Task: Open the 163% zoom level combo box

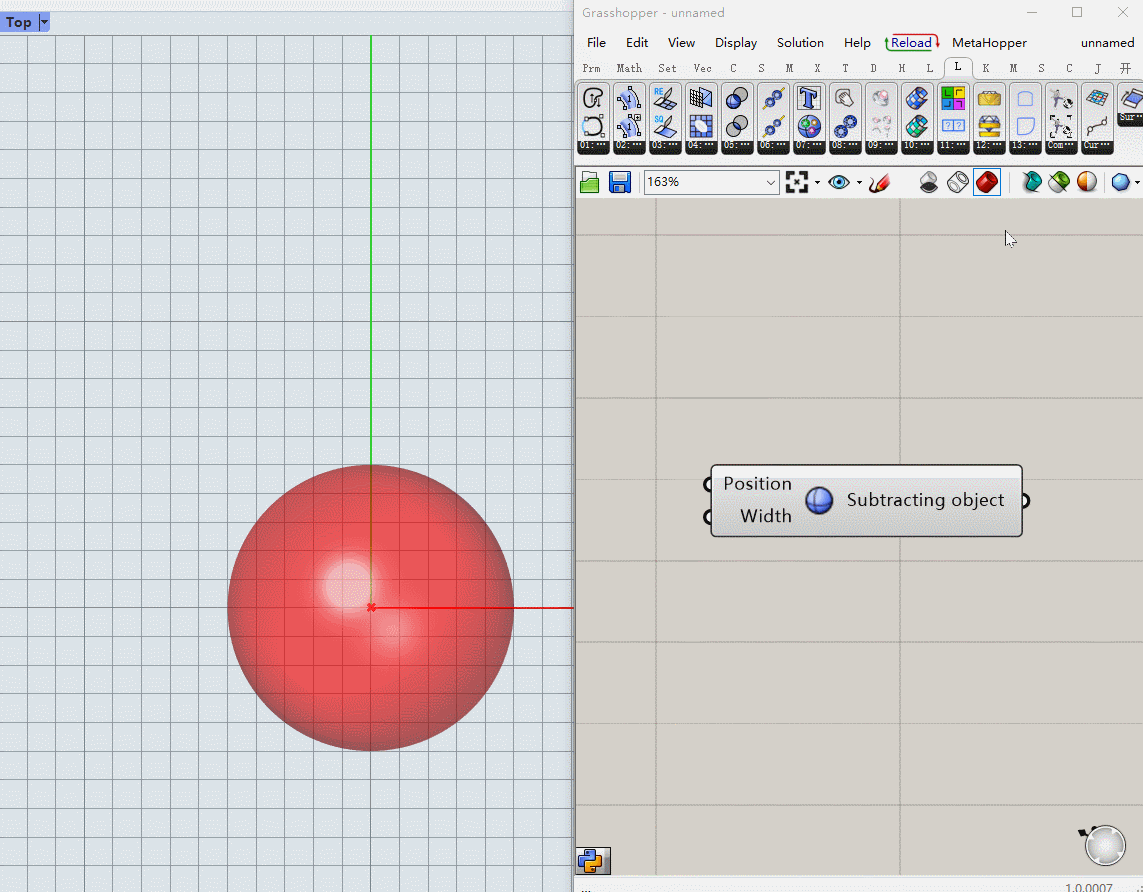Action: [x=711, y=182]
